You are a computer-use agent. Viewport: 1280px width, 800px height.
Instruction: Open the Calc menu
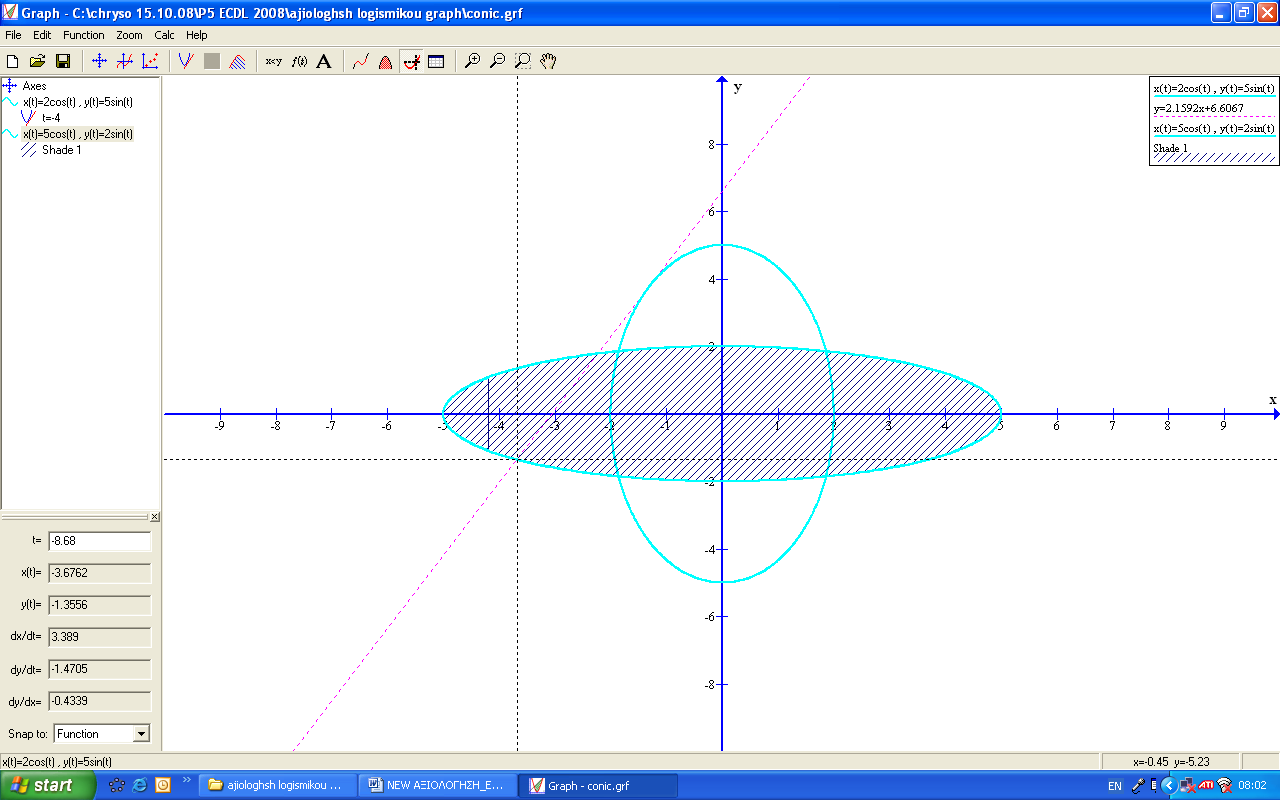click(164, 35)
